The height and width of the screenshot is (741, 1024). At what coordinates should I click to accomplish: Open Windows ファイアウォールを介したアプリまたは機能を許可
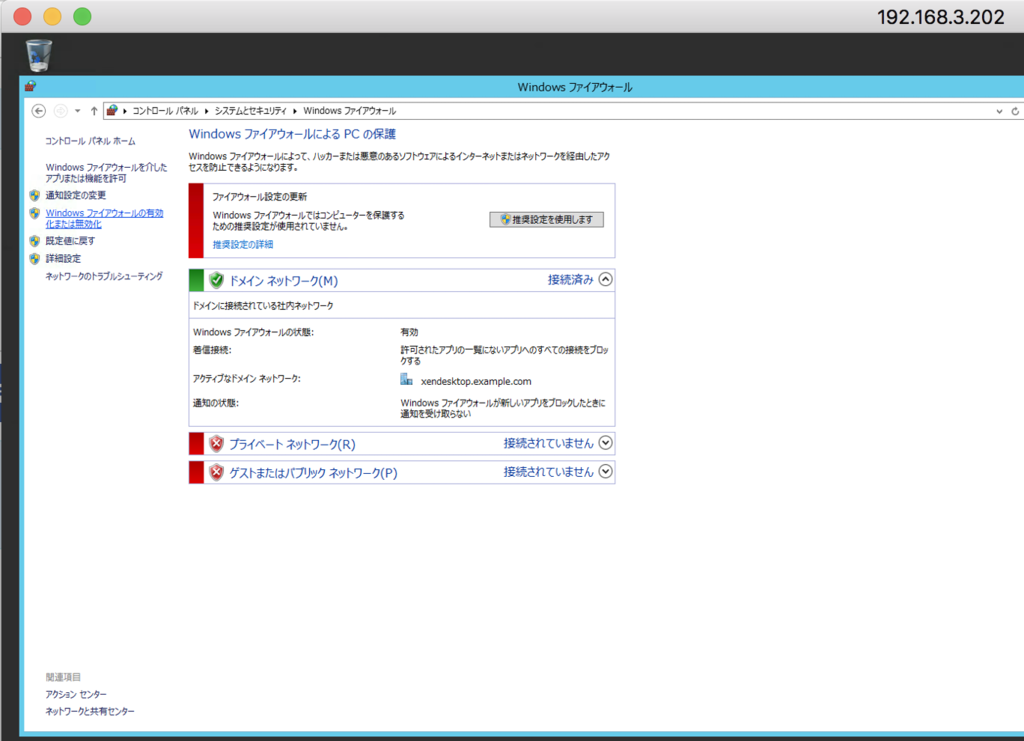(x=106, y=172)
